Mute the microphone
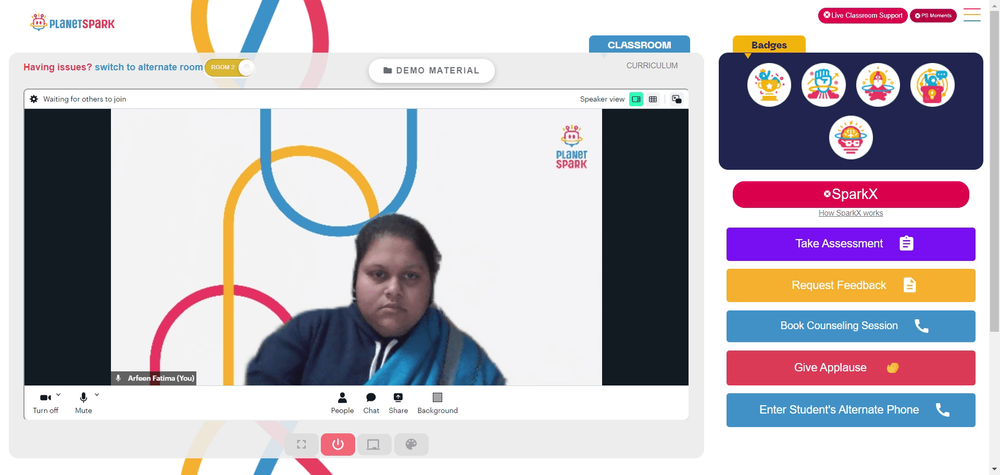Image resolution: width=1000 pixels, height=475 pixels. [84, 403]
